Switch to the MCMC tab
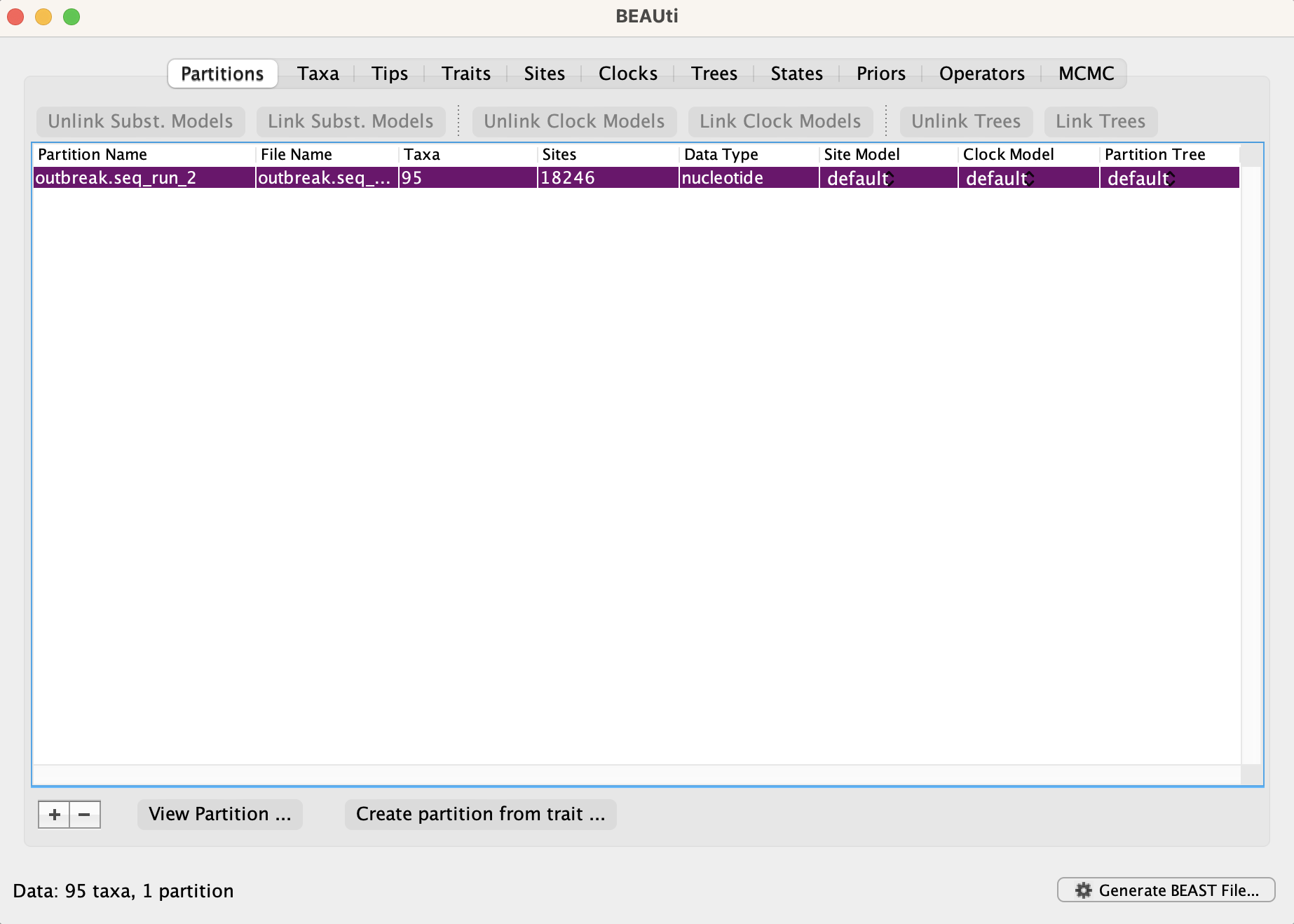This screenshot has height=924, width=1294. tap(1087, 74)
